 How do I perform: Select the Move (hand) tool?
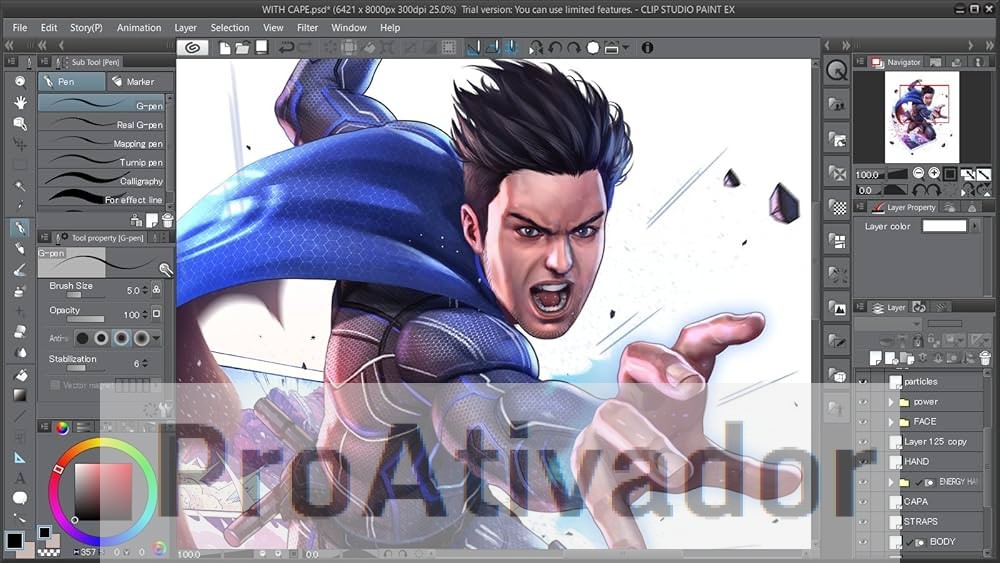[20, 102]
